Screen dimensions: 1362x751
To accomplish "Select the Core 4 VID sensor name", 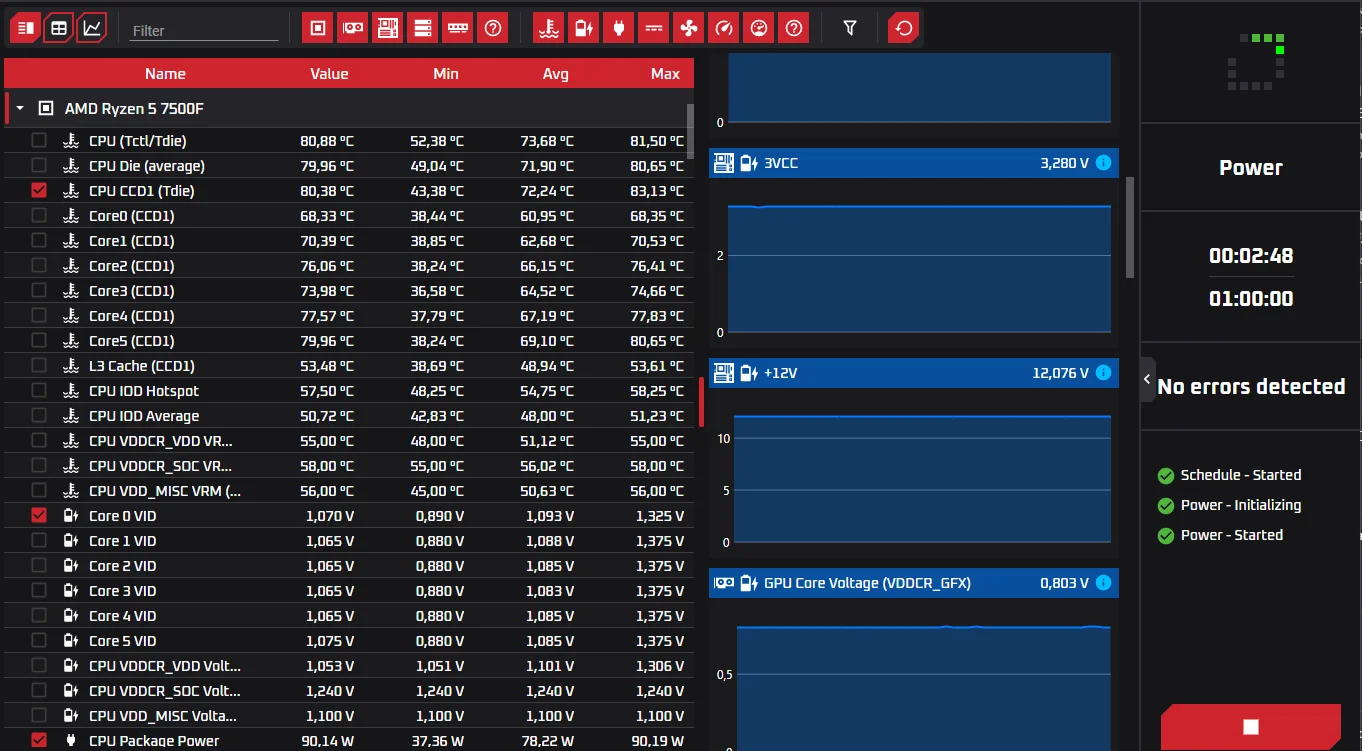I will point(123,616).
